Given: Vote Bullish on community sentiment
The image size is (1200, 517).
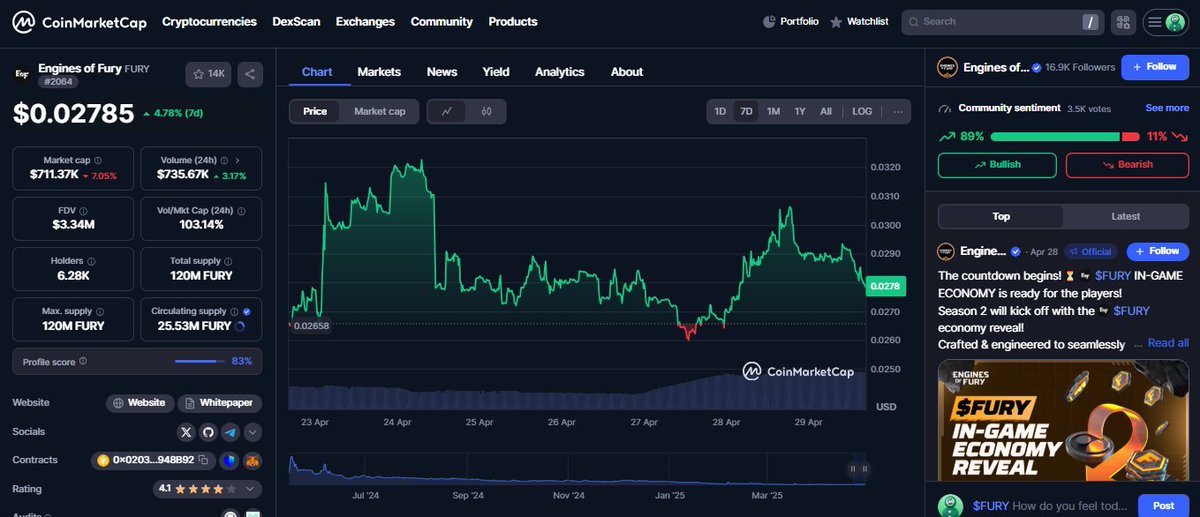Looking at the screenshot, I should (x=997, y=164).
